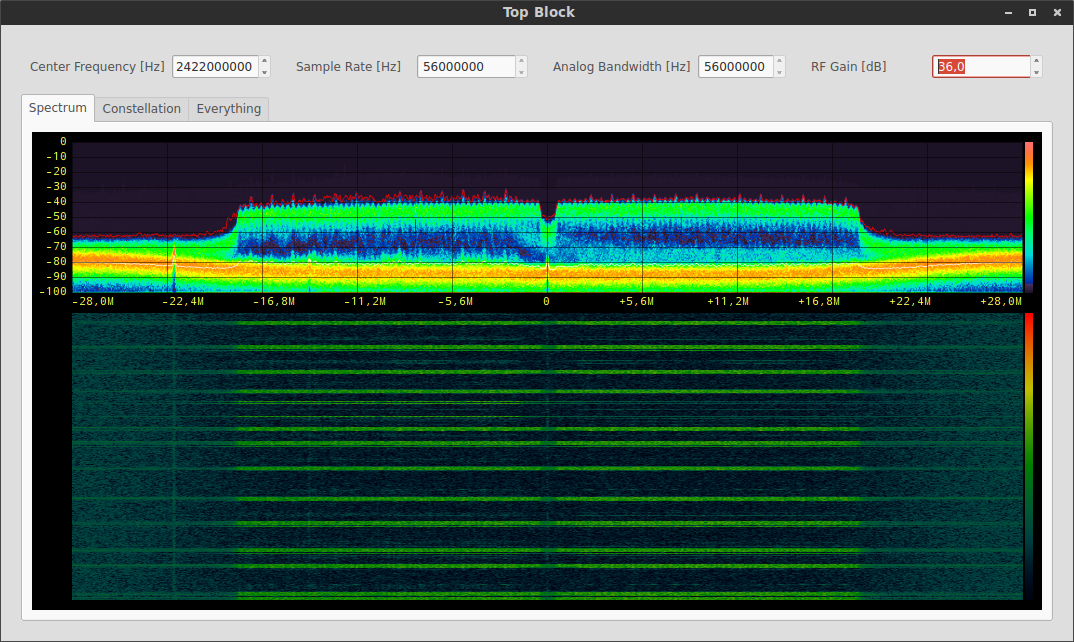Increment Center Frequency using its up arrow
The width and height of the screenshot is (1074, 642).
263,61
